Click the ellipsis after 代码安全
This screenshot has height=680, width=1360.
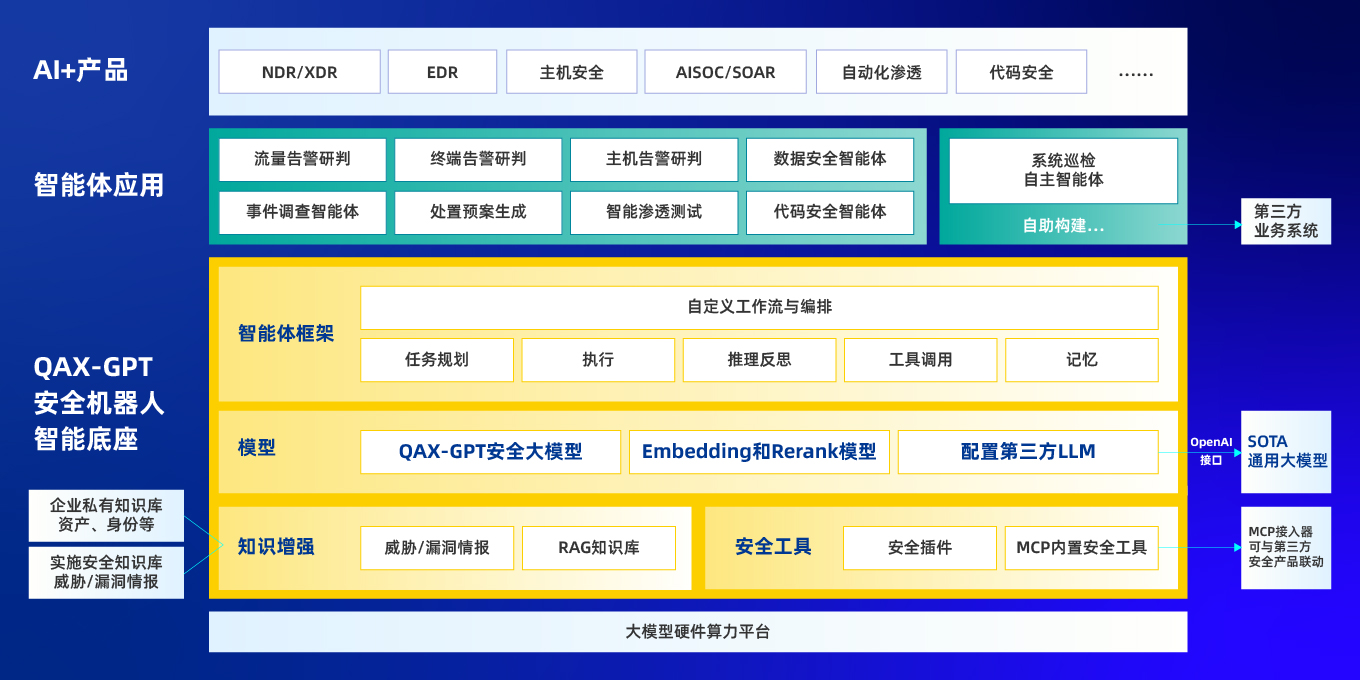[1136, 73]
